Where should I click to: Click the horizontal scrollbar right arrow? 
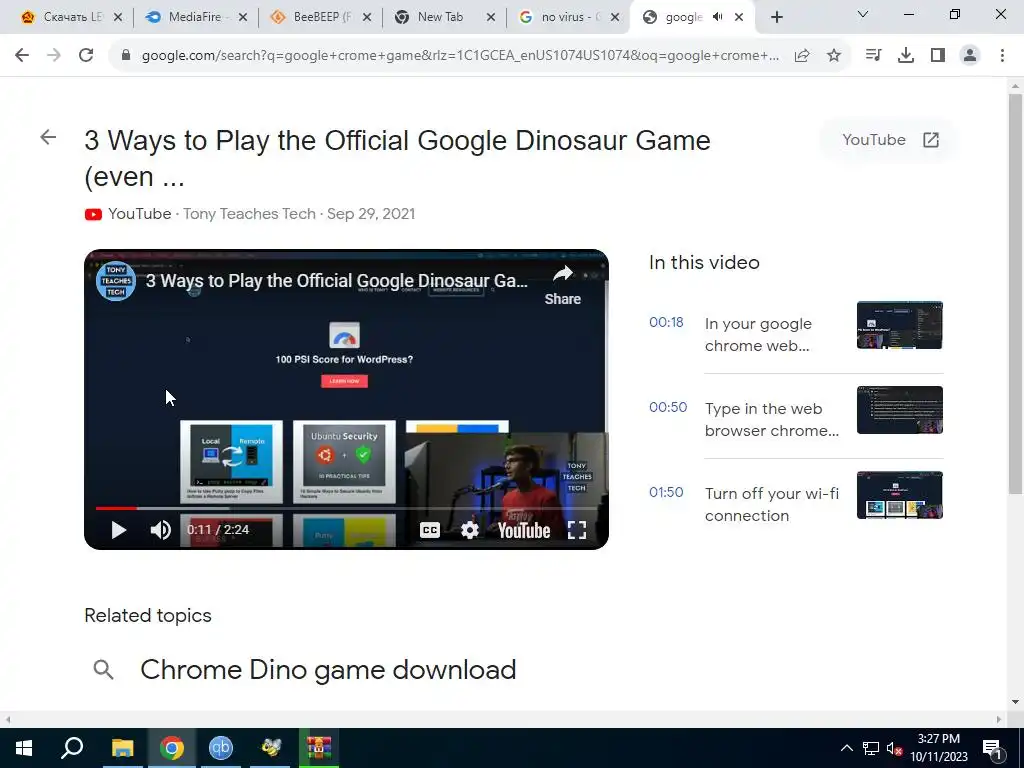[999, 719]
